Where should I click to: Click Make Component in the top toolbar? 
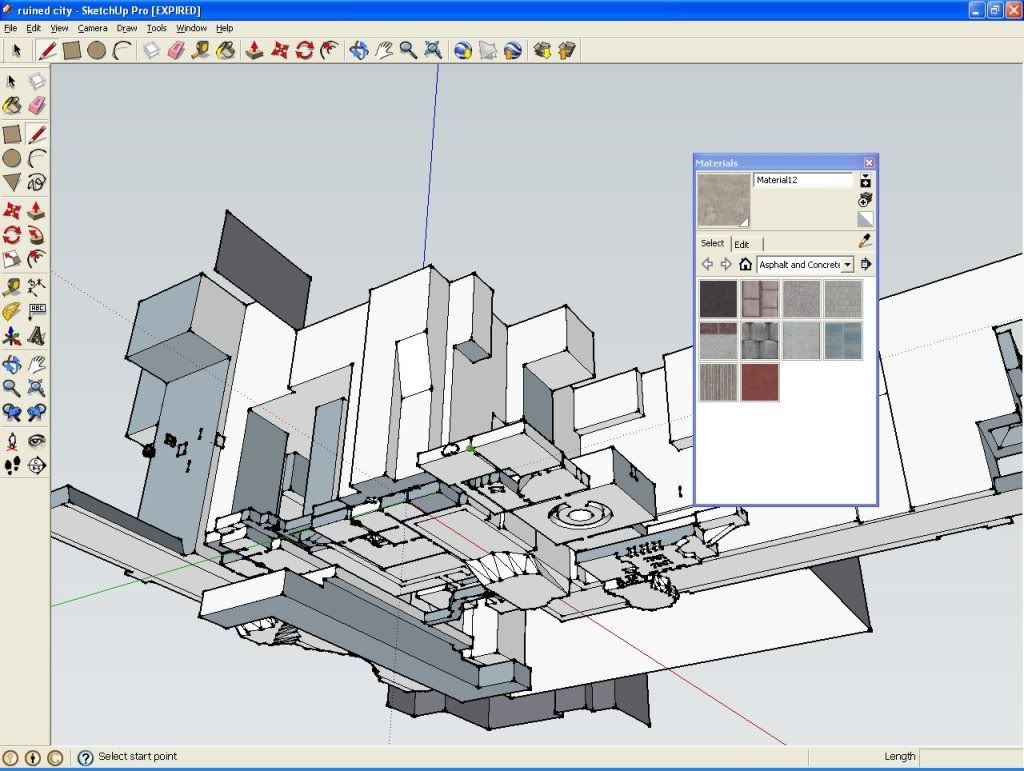click(x=152, y=50)
